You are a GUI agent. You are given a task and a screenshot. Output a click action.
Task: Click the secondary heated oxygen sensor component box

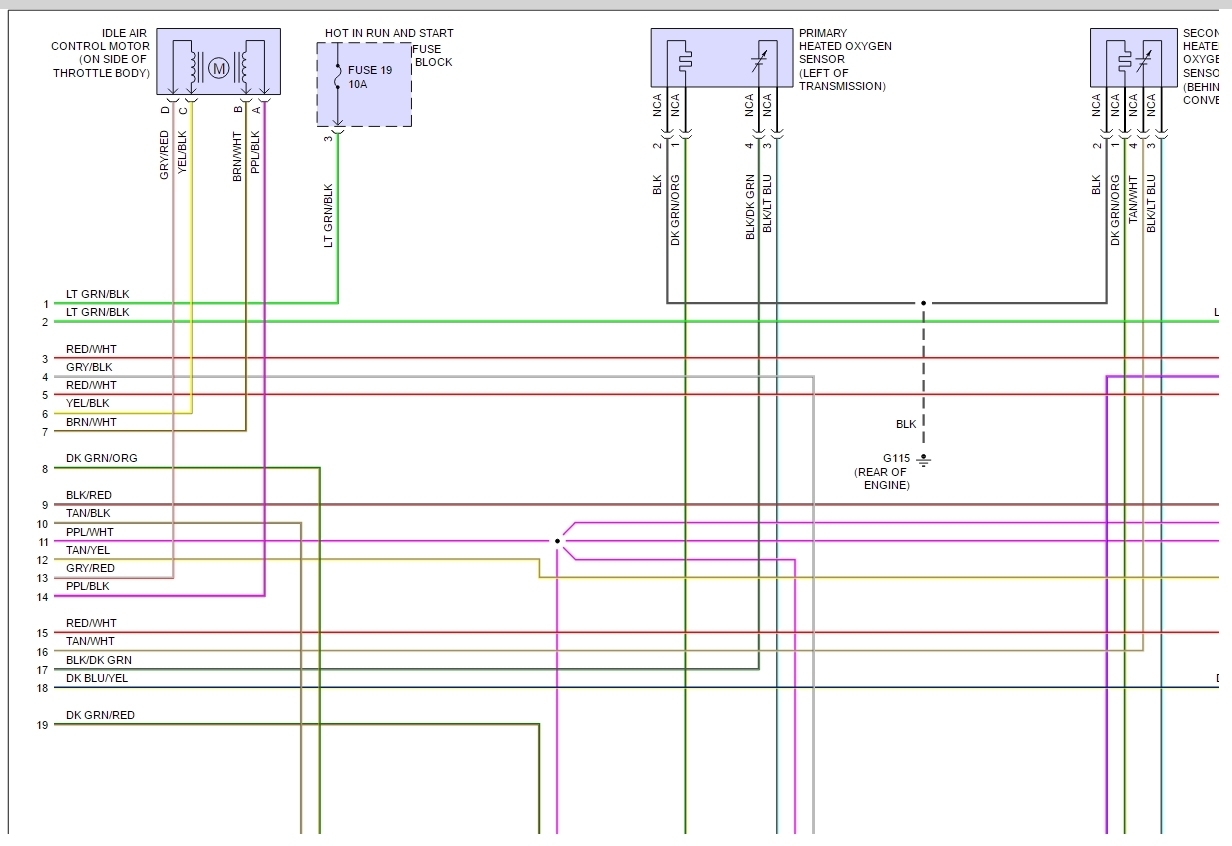click(x=1133, y=57)
